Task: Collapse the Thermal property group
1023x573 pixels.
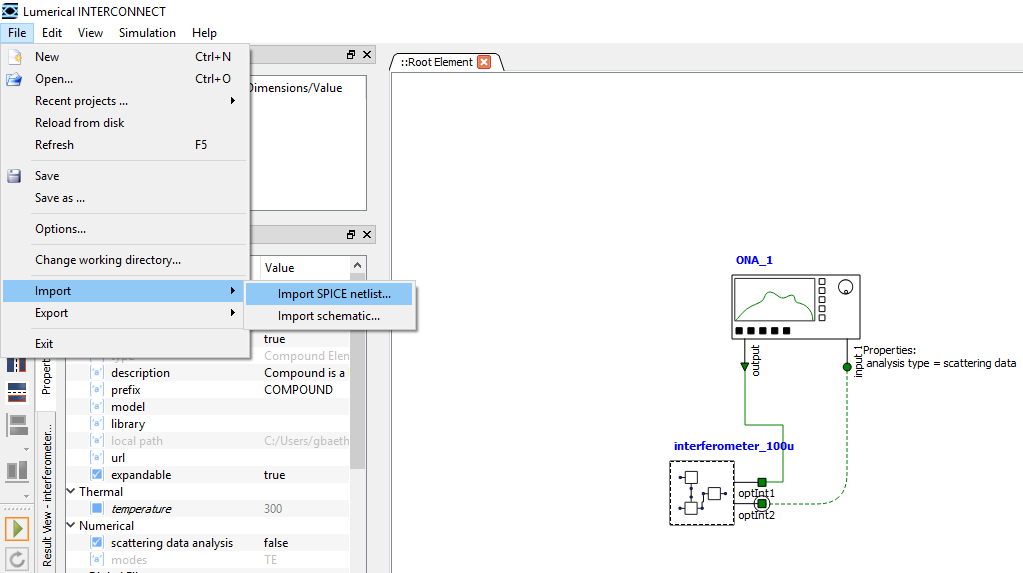Action: point(71,491)
